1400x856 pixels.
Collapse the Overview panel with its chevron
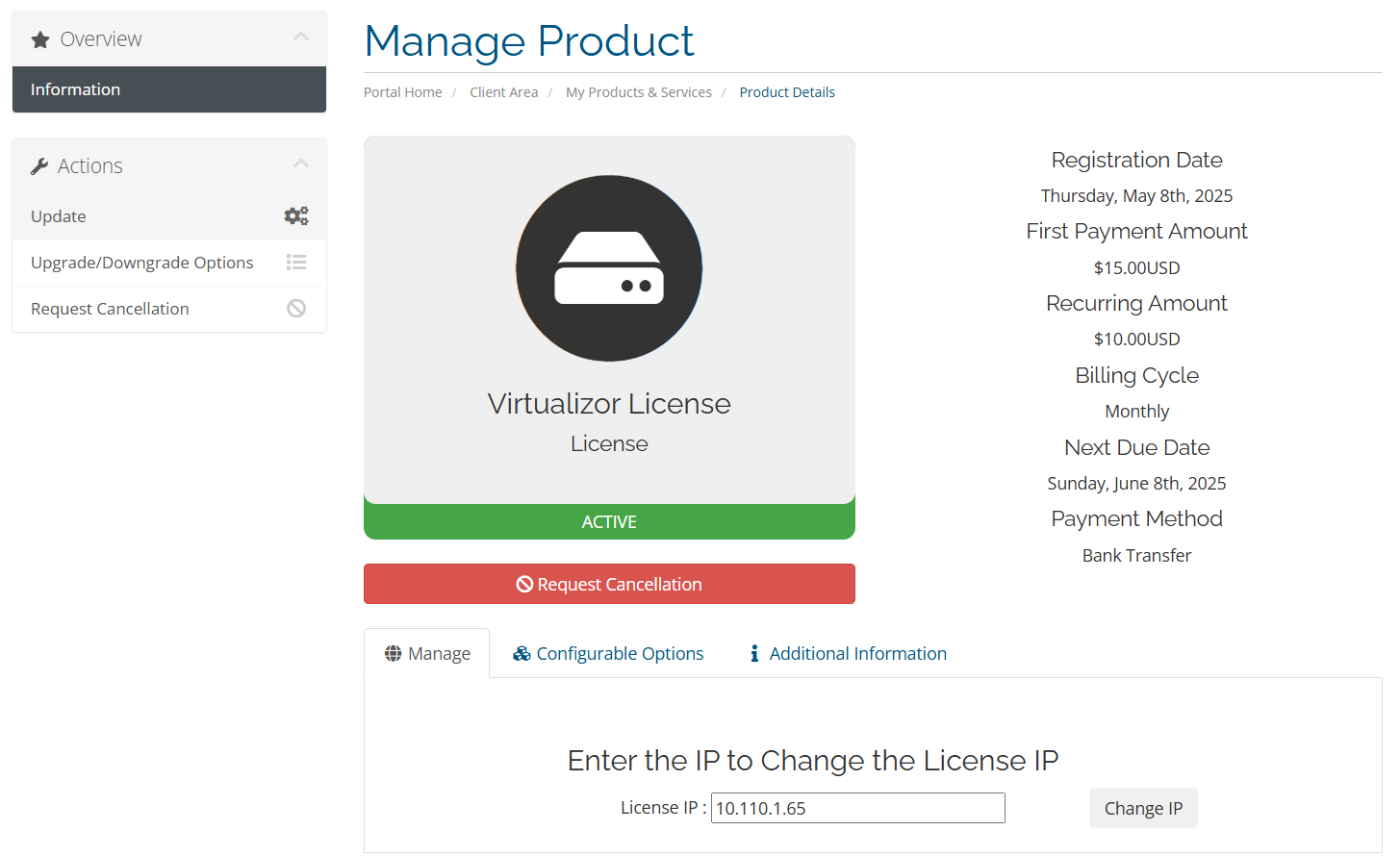pyautogui.click(x=301, y=37)
